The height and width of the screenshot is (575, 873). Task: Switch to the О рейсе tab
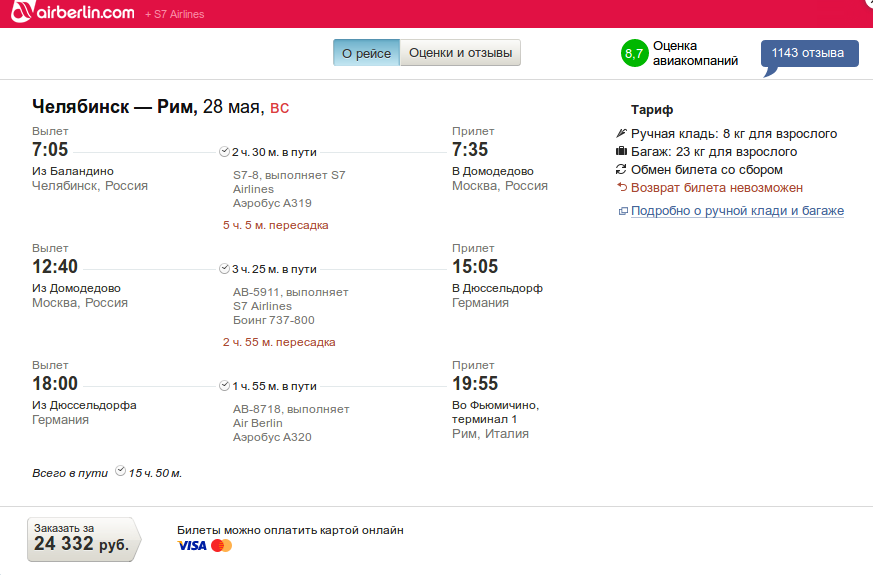(x=366, y=53)
